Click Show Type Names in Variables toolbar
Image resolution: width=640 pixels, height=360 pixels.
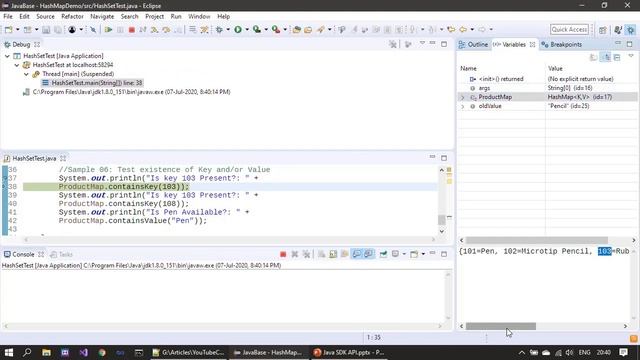(594, 58)
